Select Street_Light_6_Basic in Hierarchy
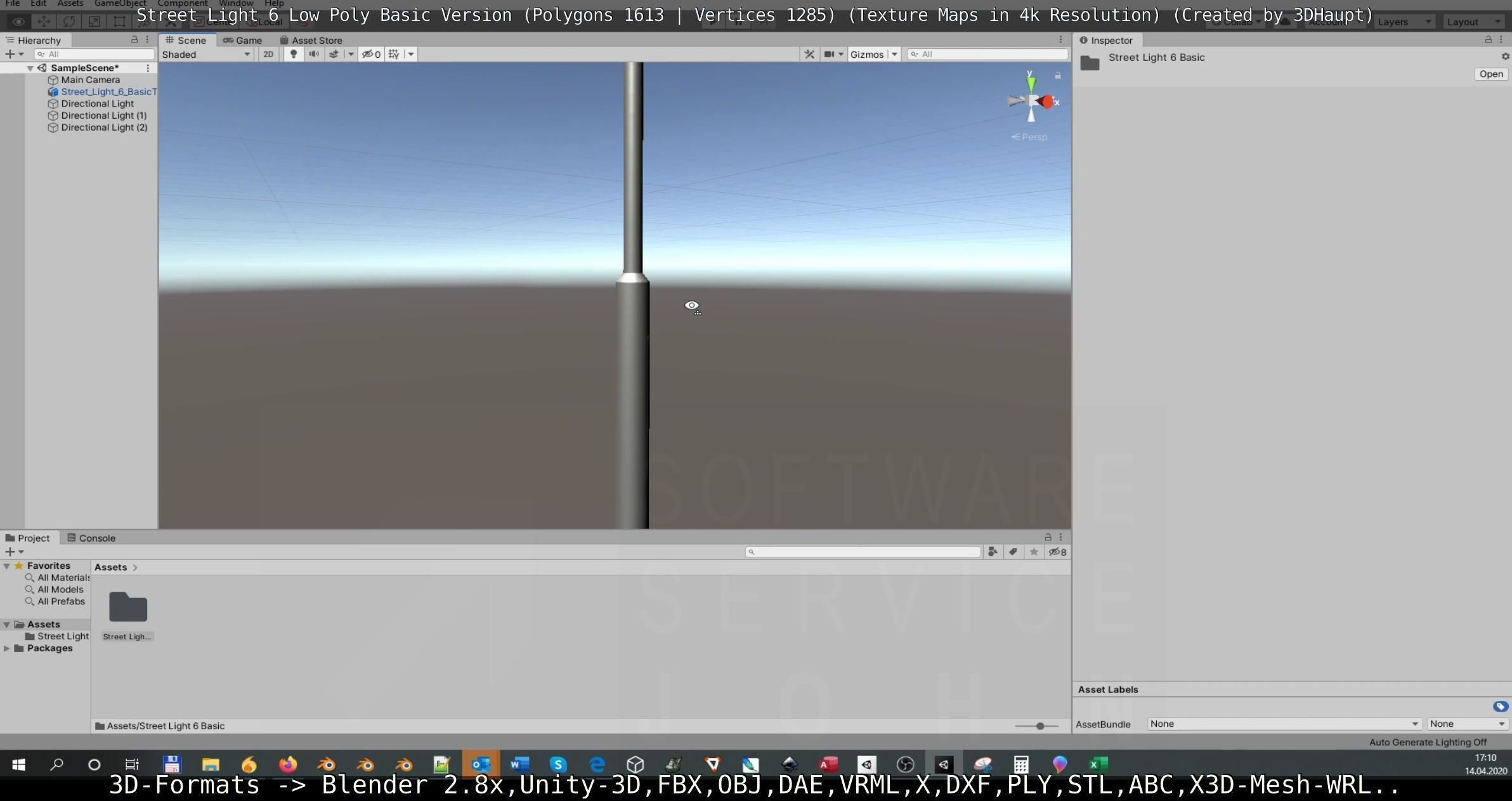 (x=108, y=92)
